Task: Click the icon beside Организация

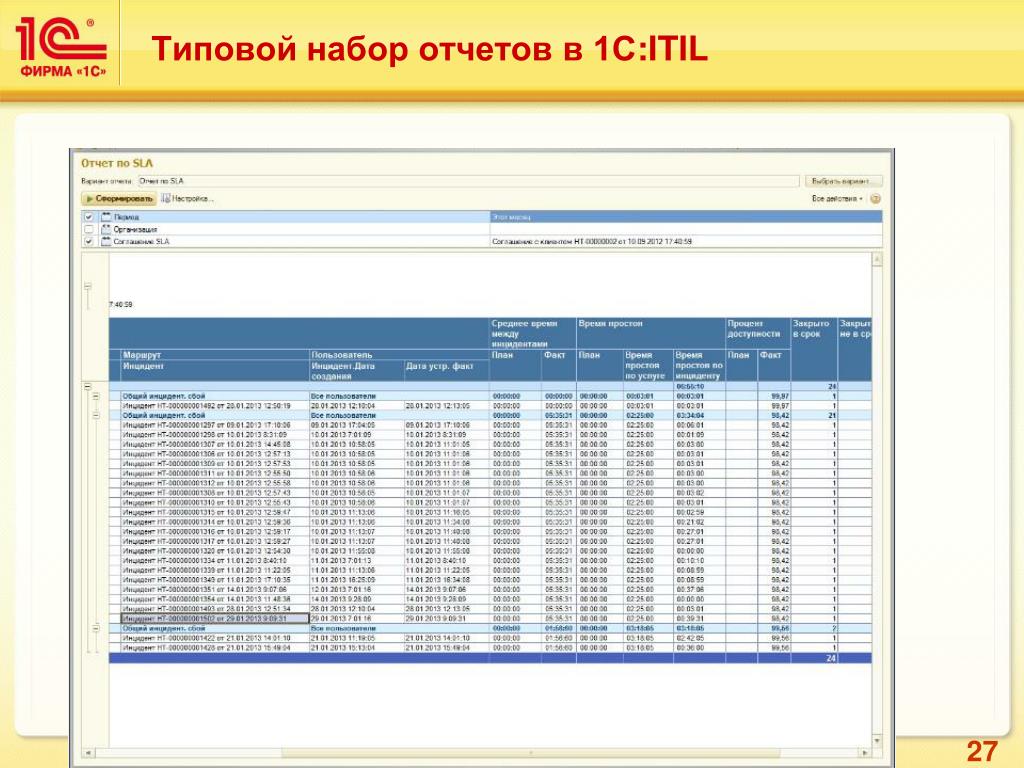Action: click(x=106, y=229)
